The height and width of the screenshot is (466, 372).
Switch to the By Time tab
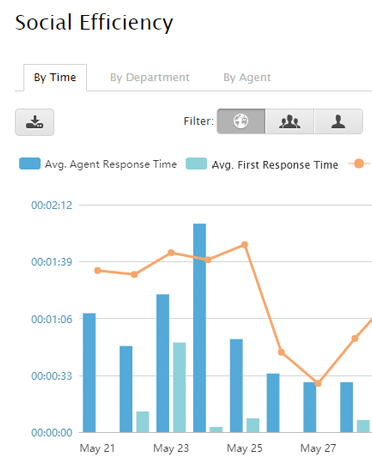pos(55,77)
